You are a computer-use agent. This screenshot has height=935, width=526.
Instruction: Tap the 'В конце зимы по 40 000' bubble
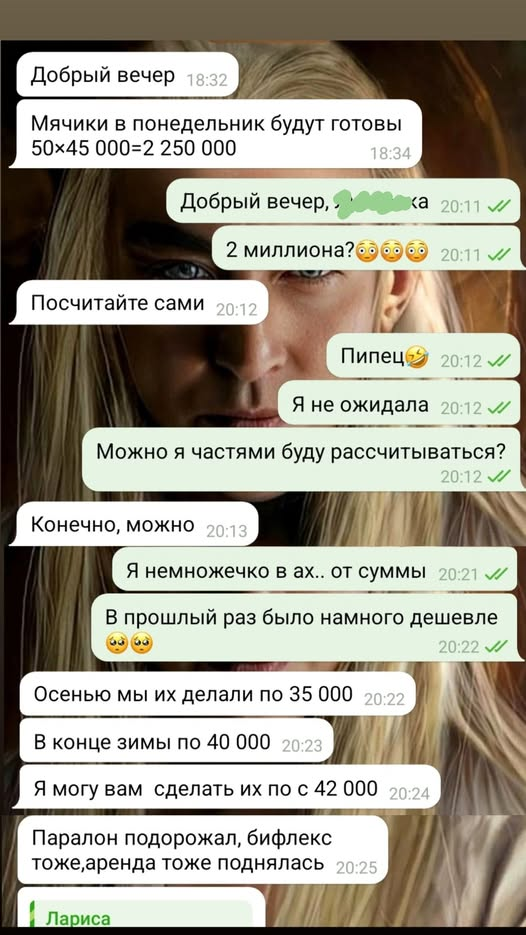[x=177, y=741]
